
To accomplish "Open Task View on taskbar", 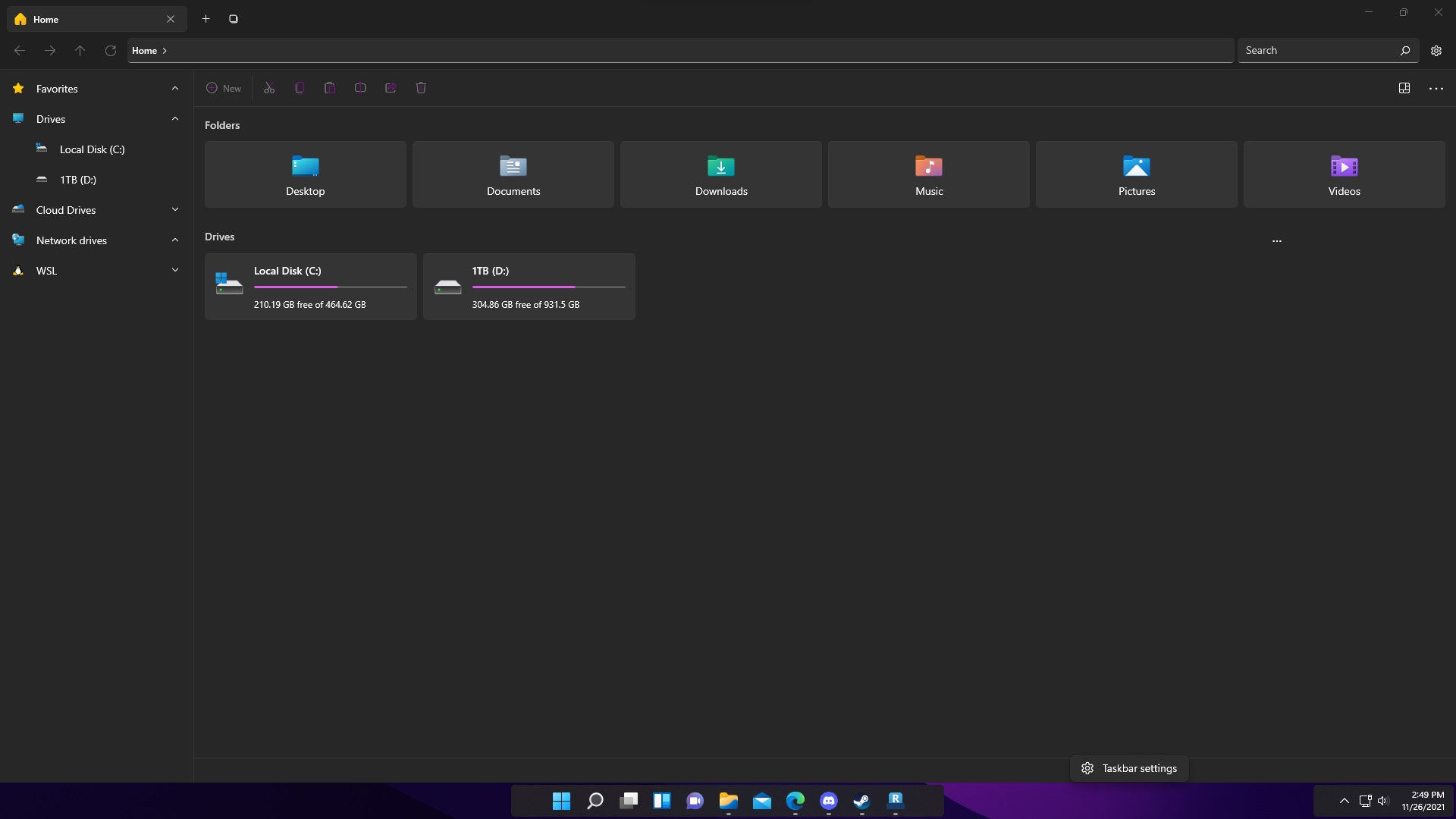I will click(x=629, y=801).
